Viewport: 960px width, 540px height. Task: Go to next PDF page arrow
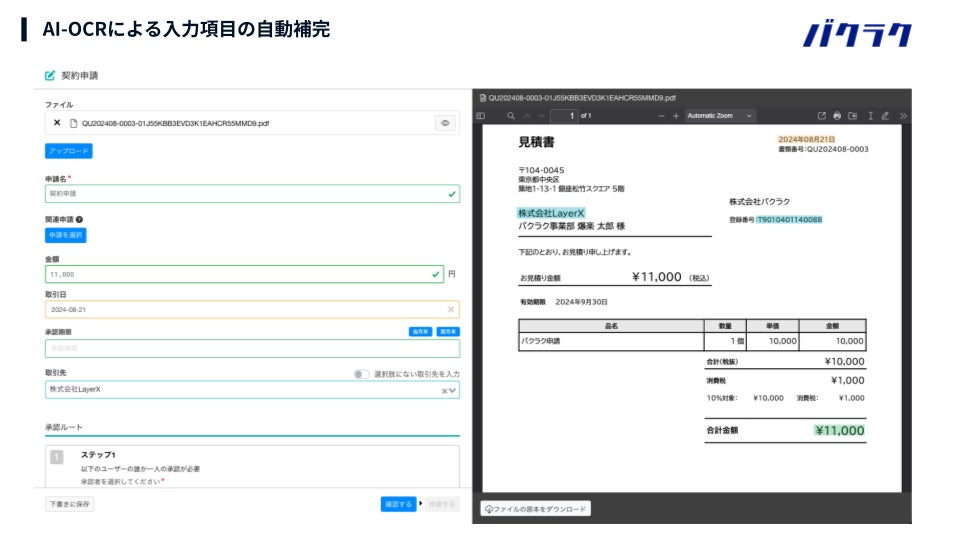(542, 116)
